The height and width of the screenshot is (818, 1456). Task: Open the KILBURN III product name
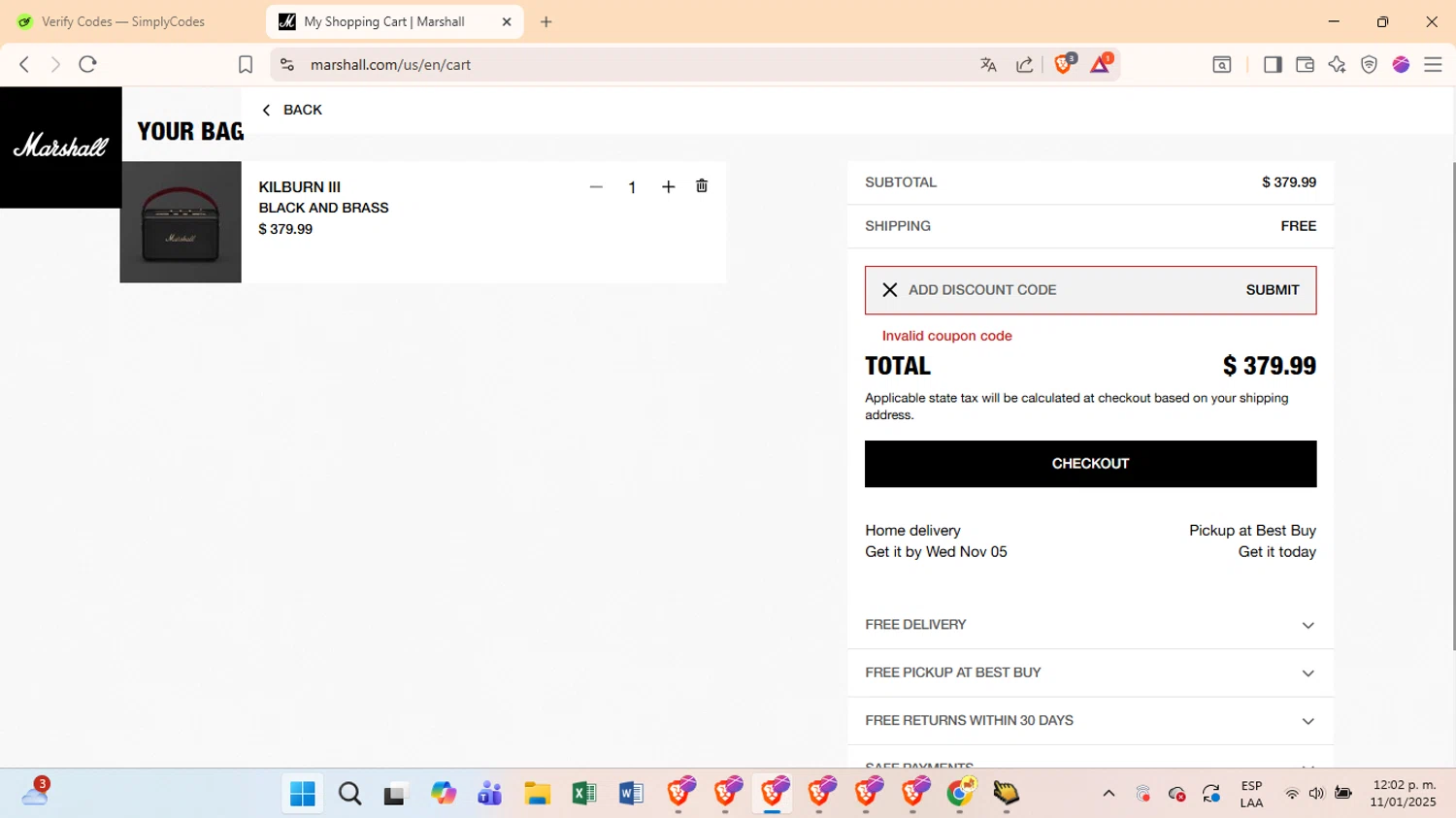[x=299, y=187]
